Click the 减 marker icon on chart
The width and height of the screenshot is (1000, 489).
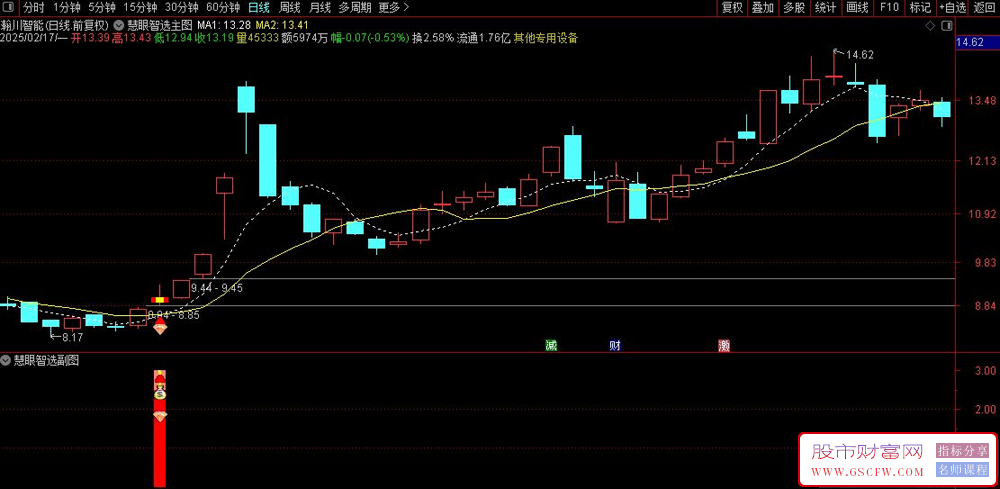[551, 346]
